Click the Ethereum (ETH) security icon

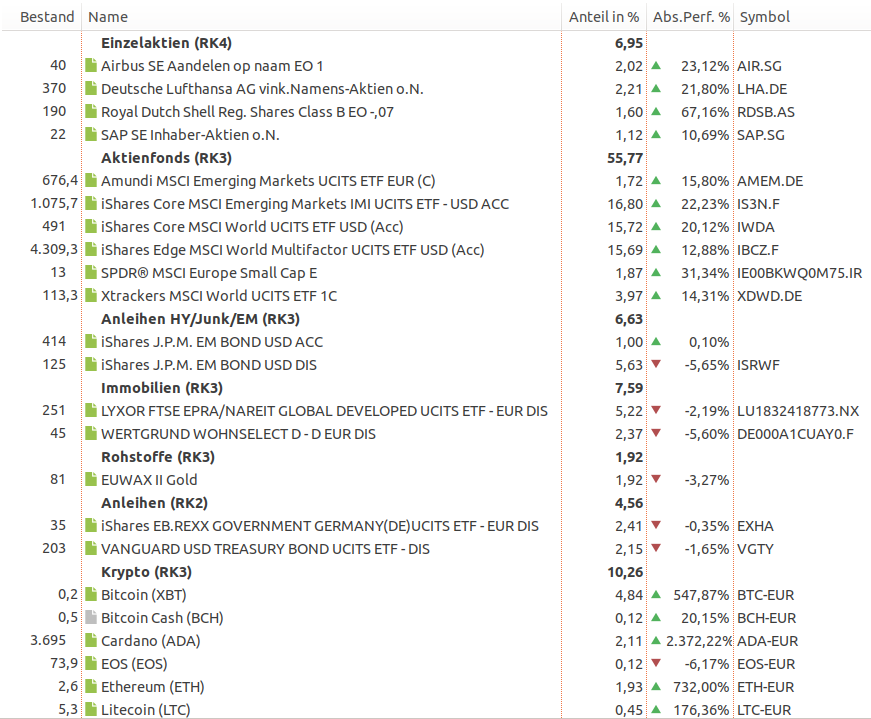(x=91, y=687)
